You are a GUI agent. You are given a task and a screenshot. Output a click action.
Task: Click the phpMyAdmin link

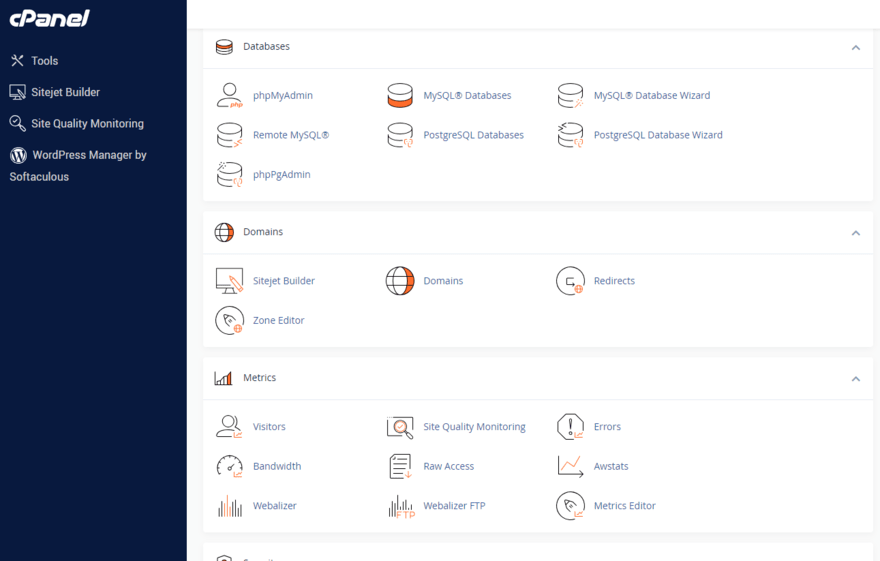(x=283, y=95)
